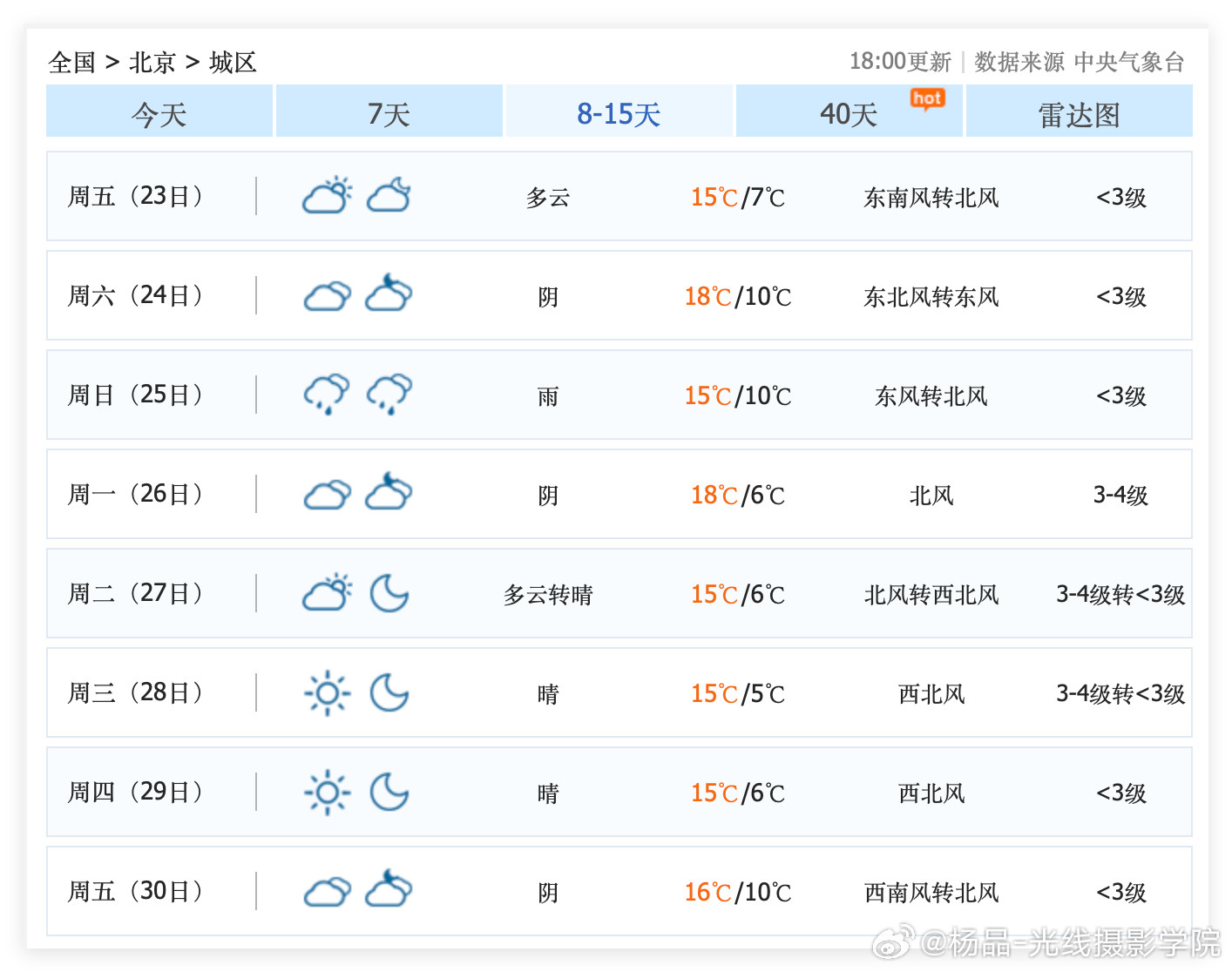Click the sun icon for 周四(29日)
This screenshot has width=1232, height=972.
coord(327,793)
